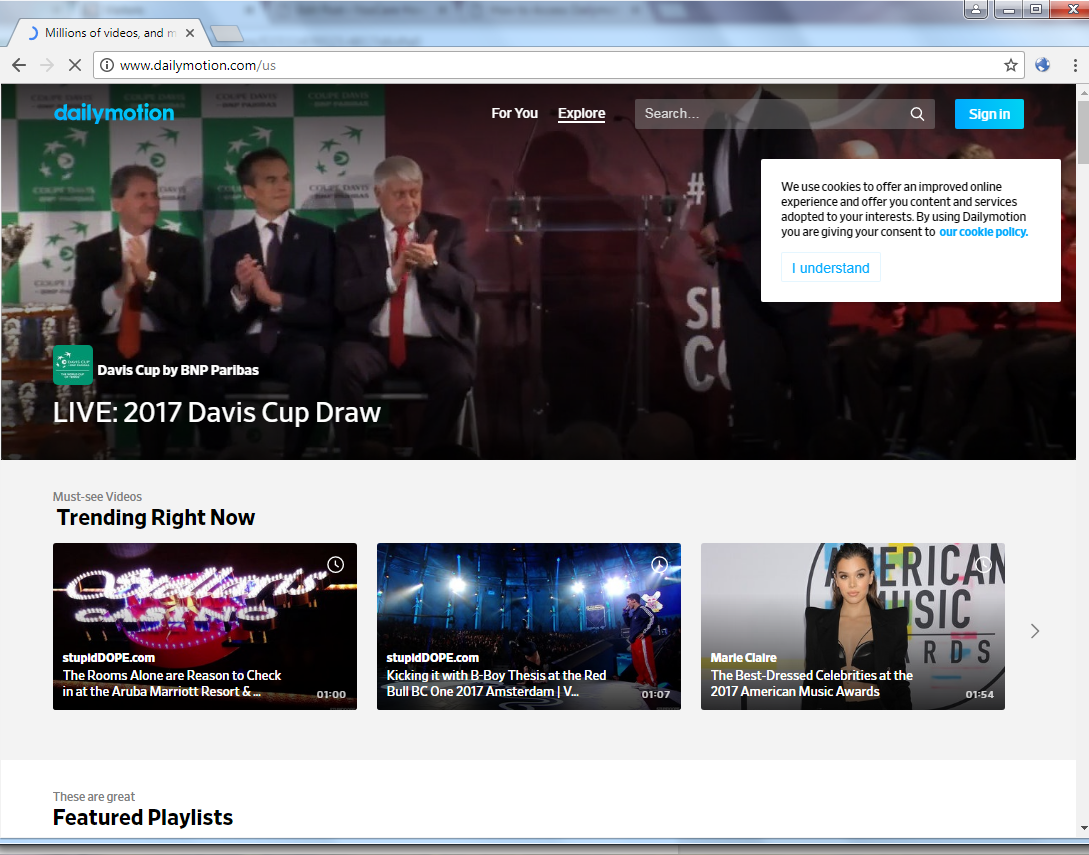Screen dimensions: 1089x855
Task: Click the page vertical scrollbar thumb
Action: 1083,132
